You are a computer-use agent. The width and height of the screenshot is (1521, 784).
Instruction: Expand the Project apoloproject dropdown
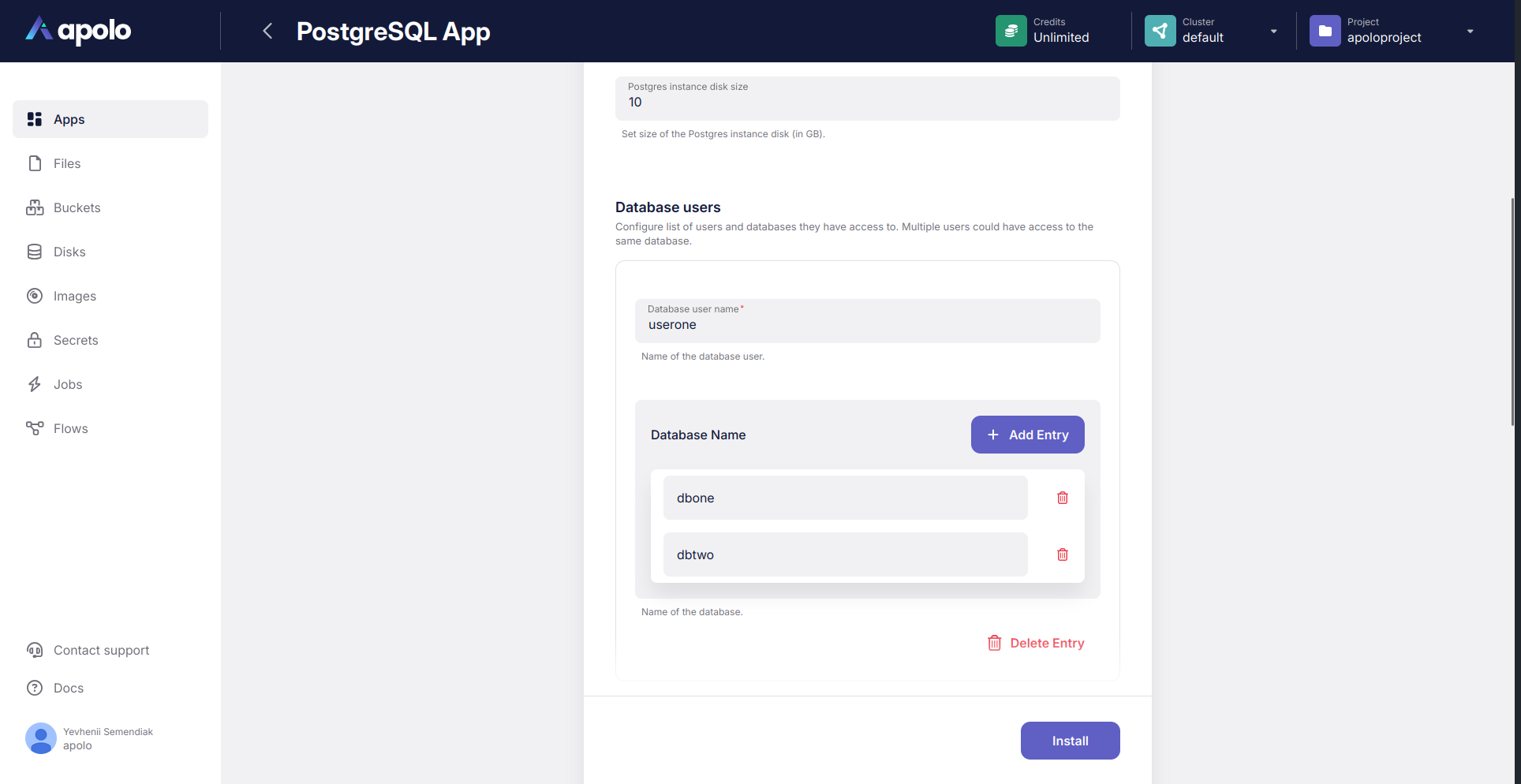(x=1470, y=32)
